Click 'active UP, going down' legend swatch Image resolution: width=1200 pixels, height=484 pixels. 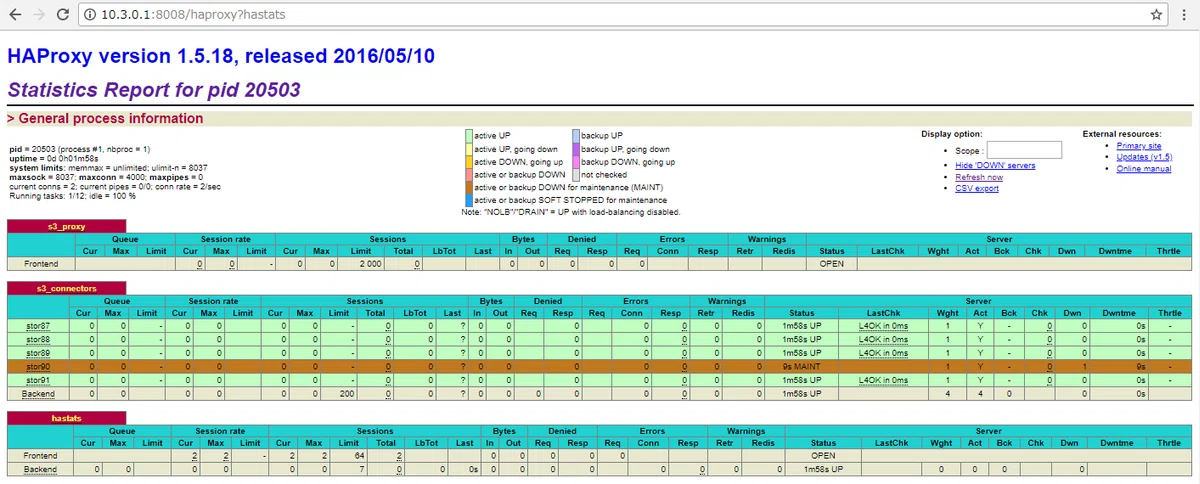469,148
